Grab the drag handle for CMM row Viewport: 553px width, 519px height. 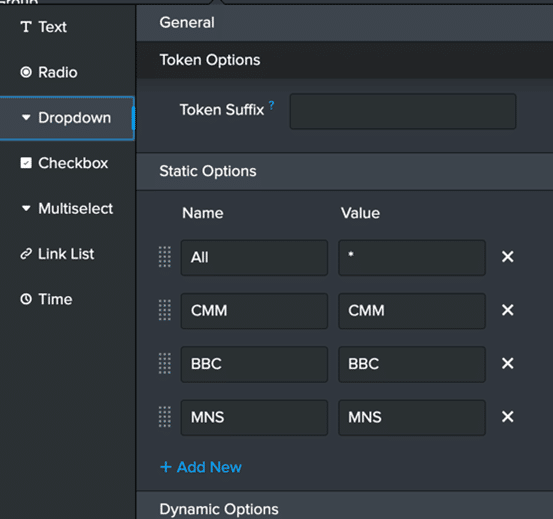tap(165, 310)
